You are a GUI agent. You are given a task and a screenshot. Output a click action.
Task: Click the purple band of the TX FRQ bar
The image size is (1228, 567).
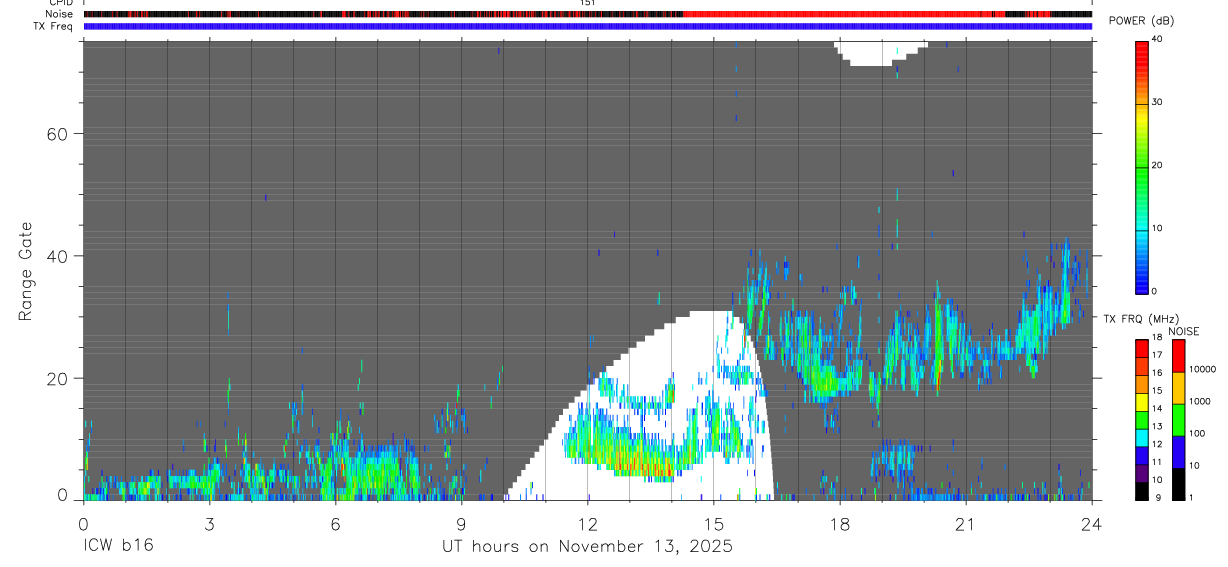[1141, 472]
